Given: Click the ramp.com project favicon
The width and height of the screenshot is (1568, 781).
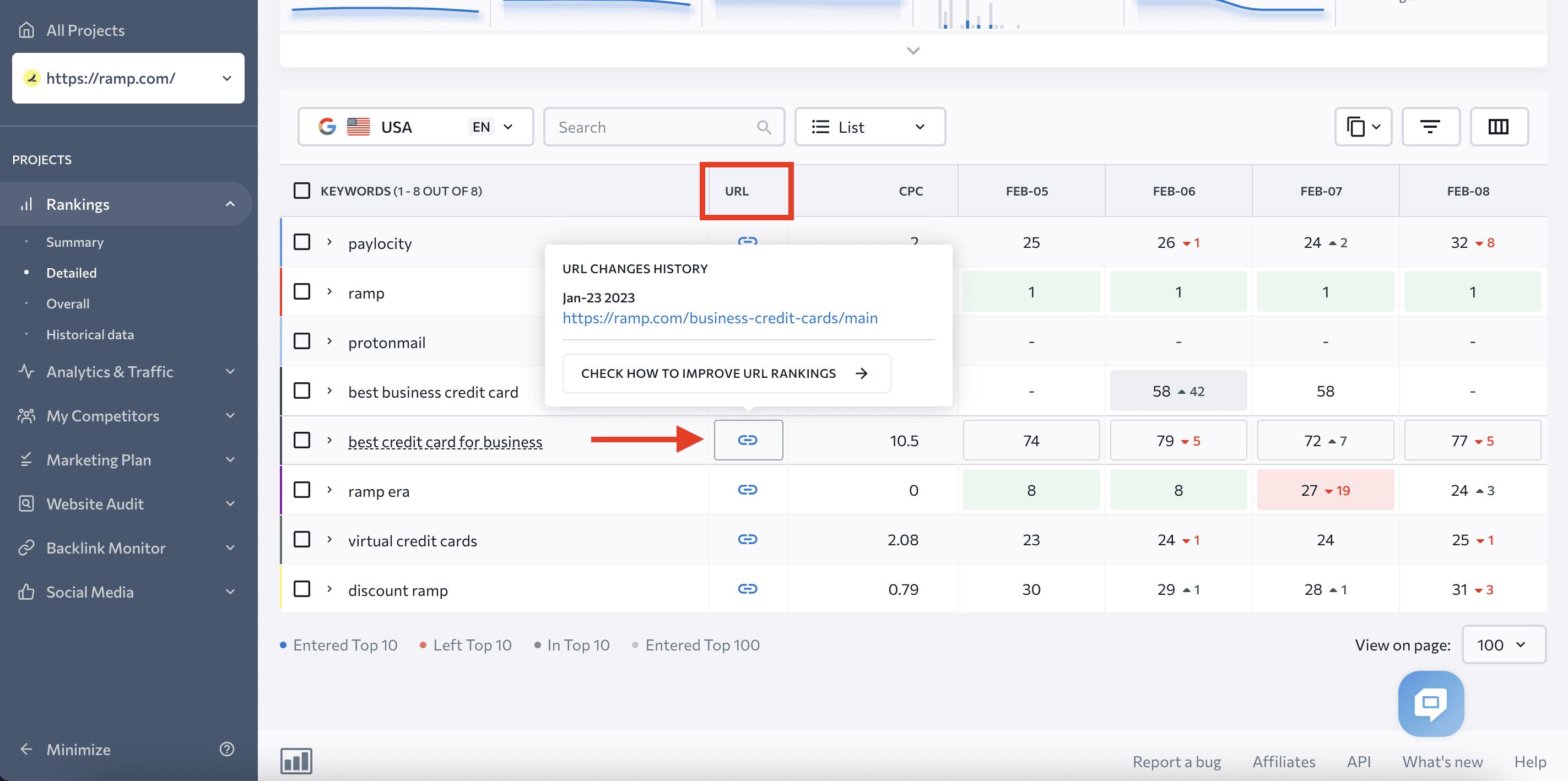Looking at the screenshot, I should click(x=31, y=78).
